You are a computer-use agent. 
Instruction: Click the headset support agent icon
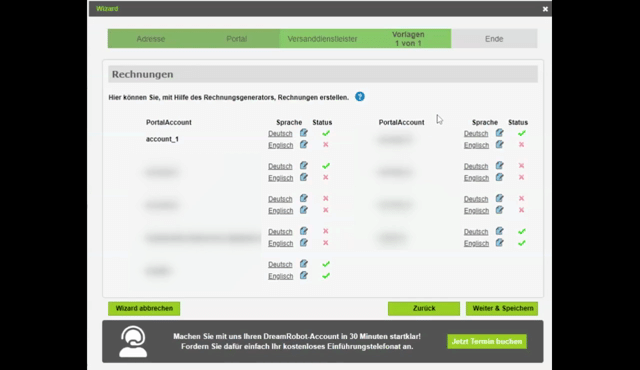coord(133,341)
